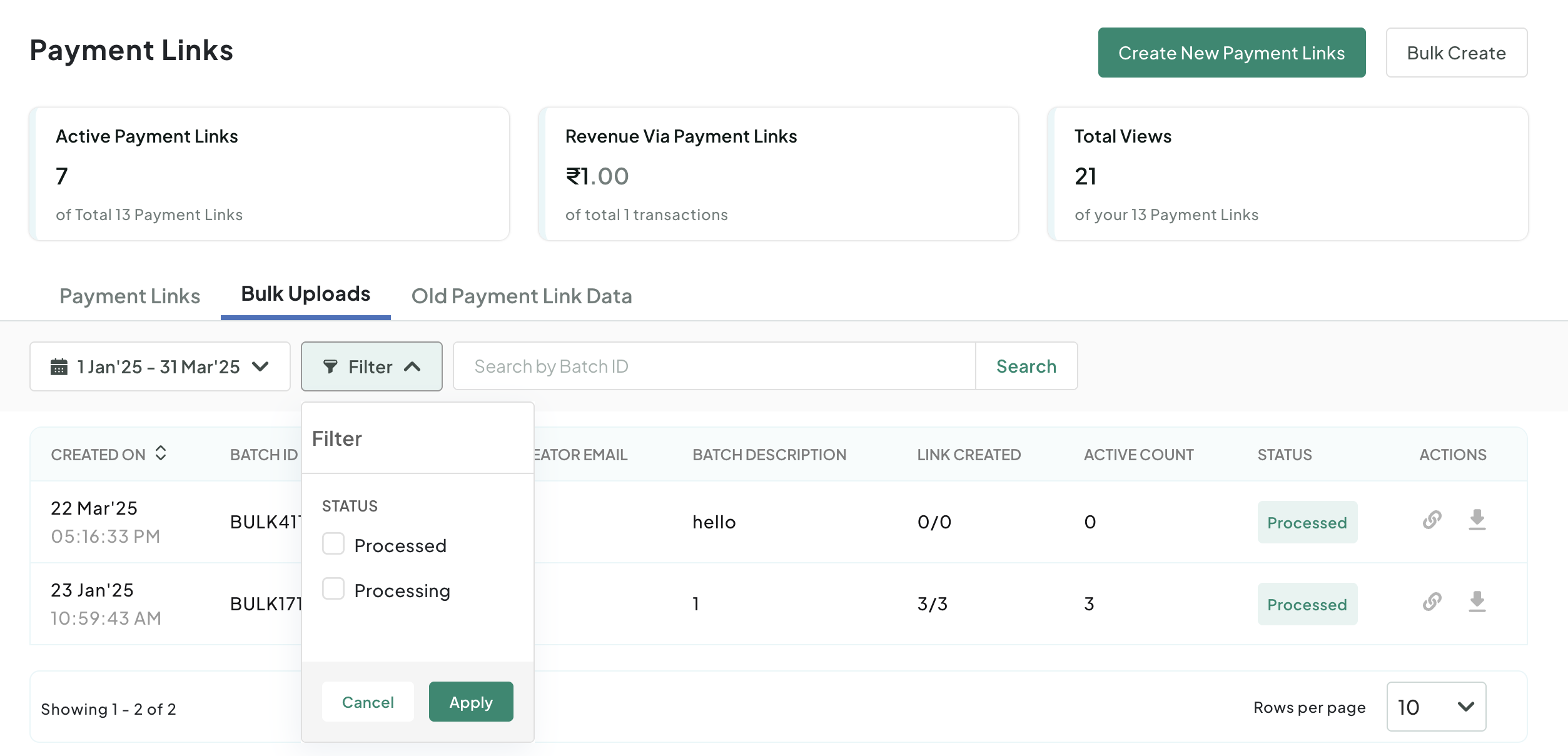Click the Search button beside the batch field
The height and width of the screenshot is (756, 1568).
(x=1026, y=366)
